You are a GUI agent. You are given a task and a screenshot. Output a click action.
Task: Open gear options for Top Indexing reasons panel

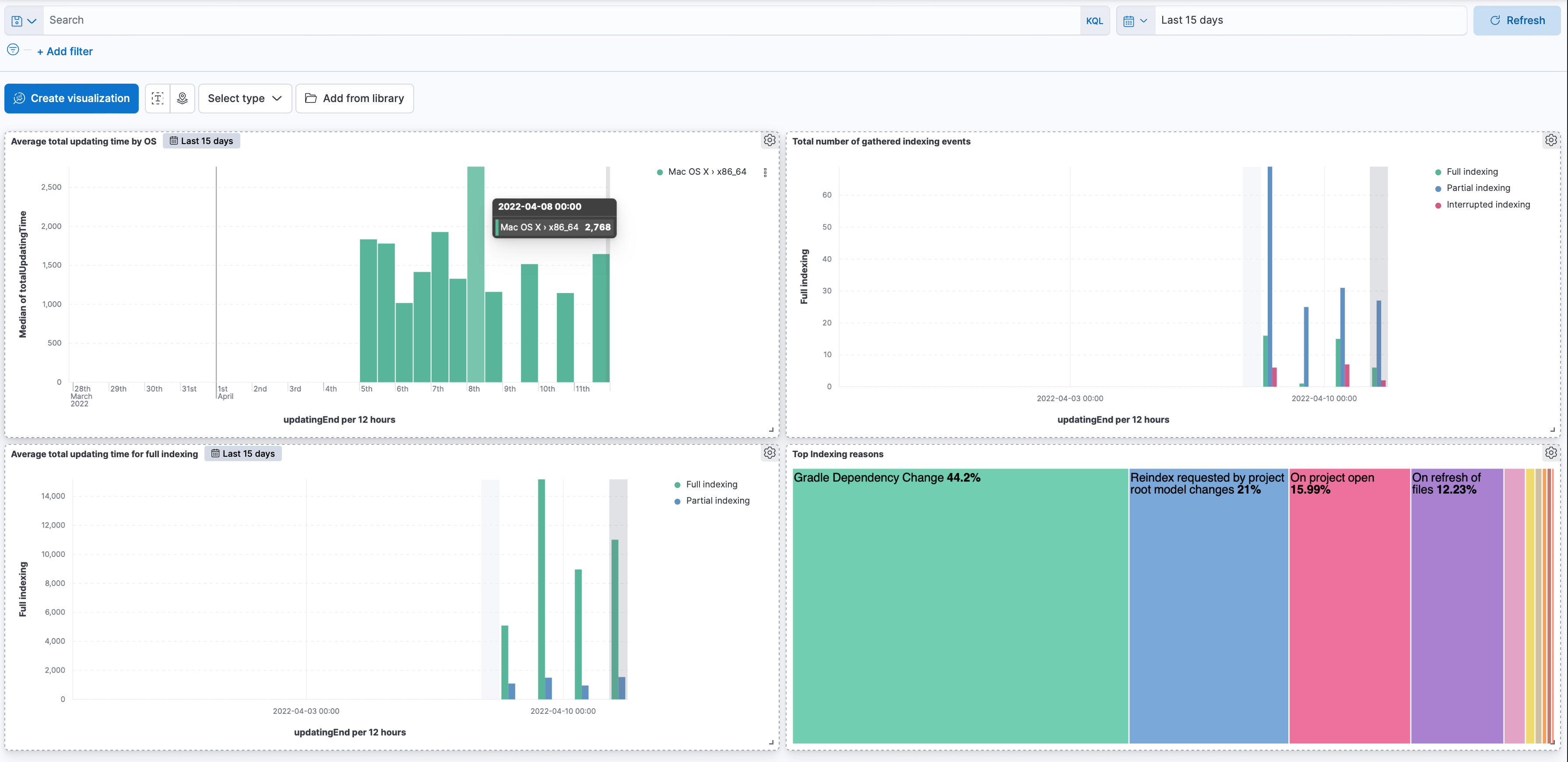[x=1550, y=453]
